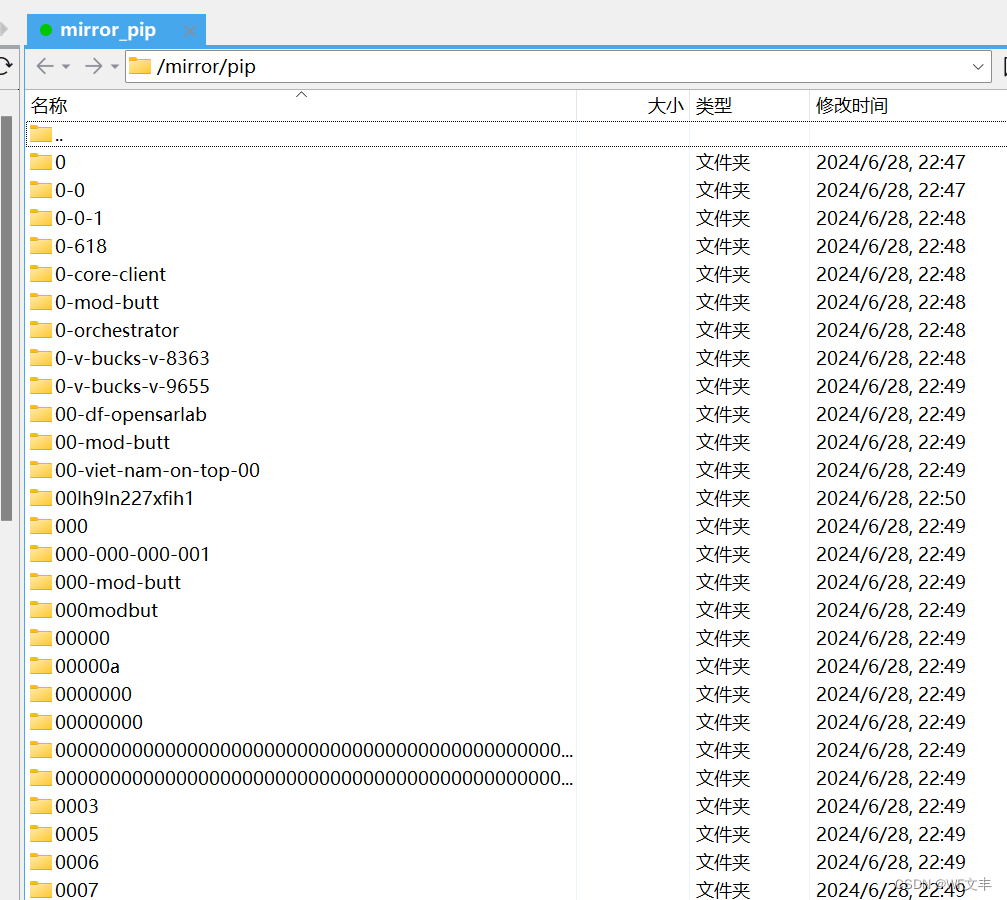Click the 文件夹 type cell of '00000a'
This screenshot has width=1007, height=900.
[723, 666]
